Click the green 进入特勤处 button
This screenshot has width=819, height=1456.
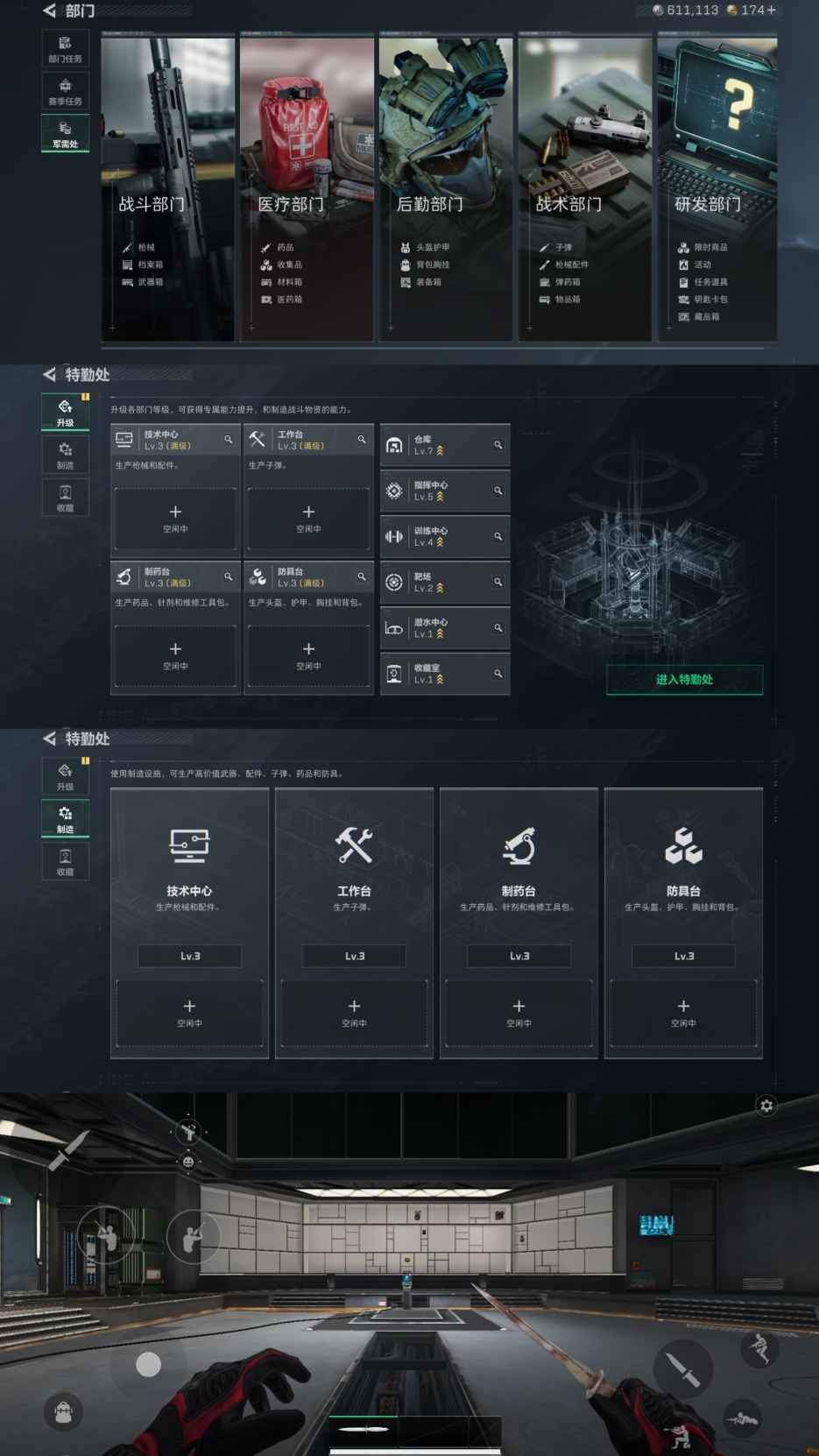[684, 679]
